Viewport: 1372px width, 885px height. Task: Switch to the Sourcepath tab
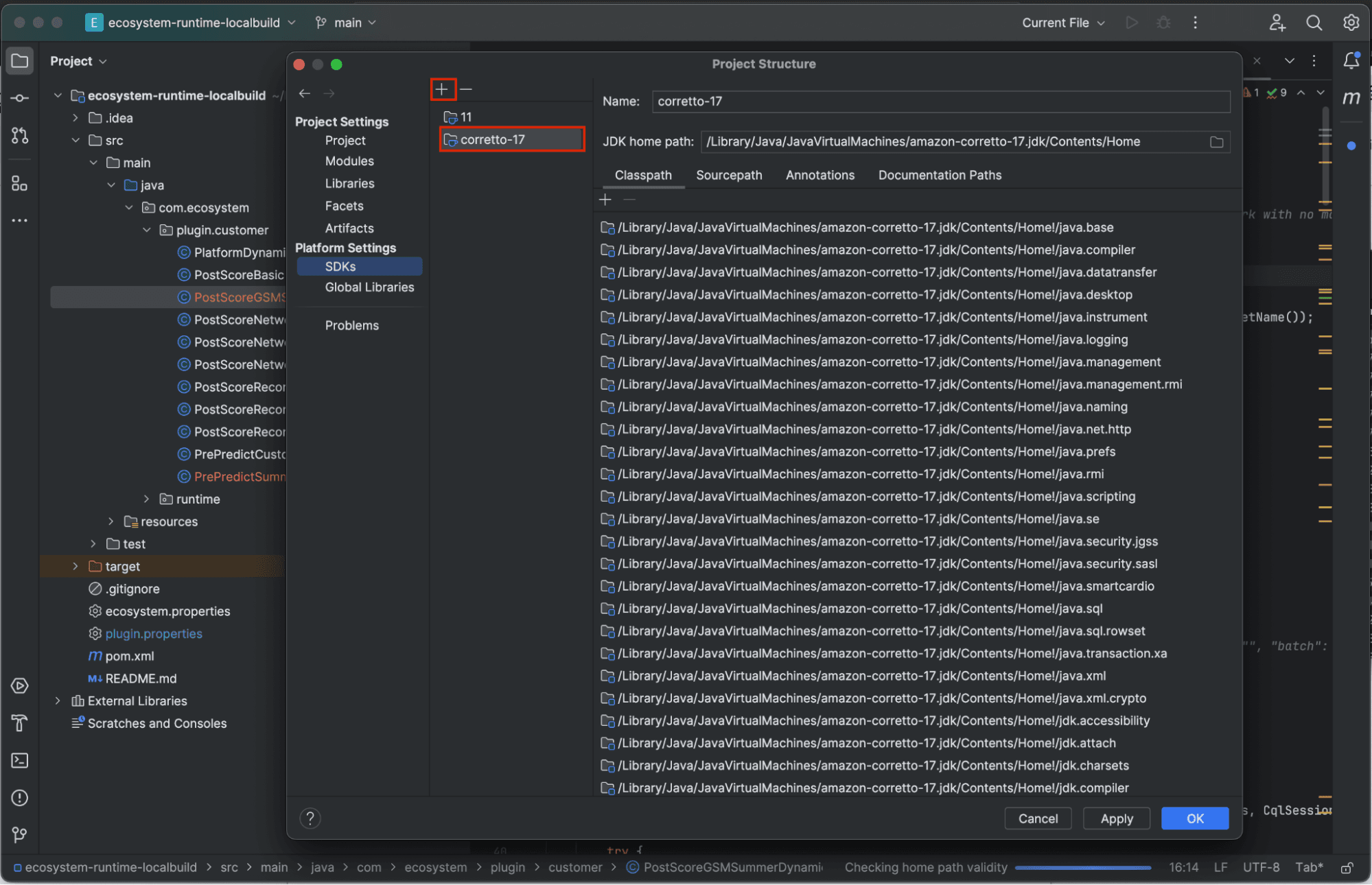[729, 176]
